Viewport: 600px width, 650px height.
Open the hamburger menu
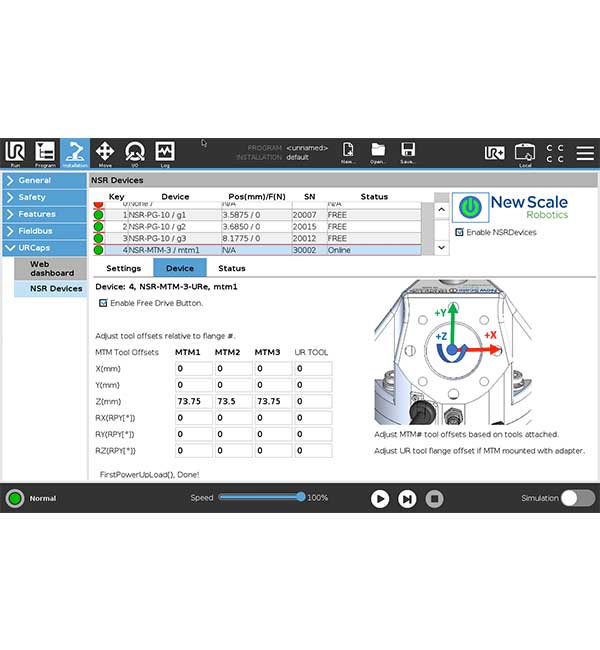coord(585,153)
